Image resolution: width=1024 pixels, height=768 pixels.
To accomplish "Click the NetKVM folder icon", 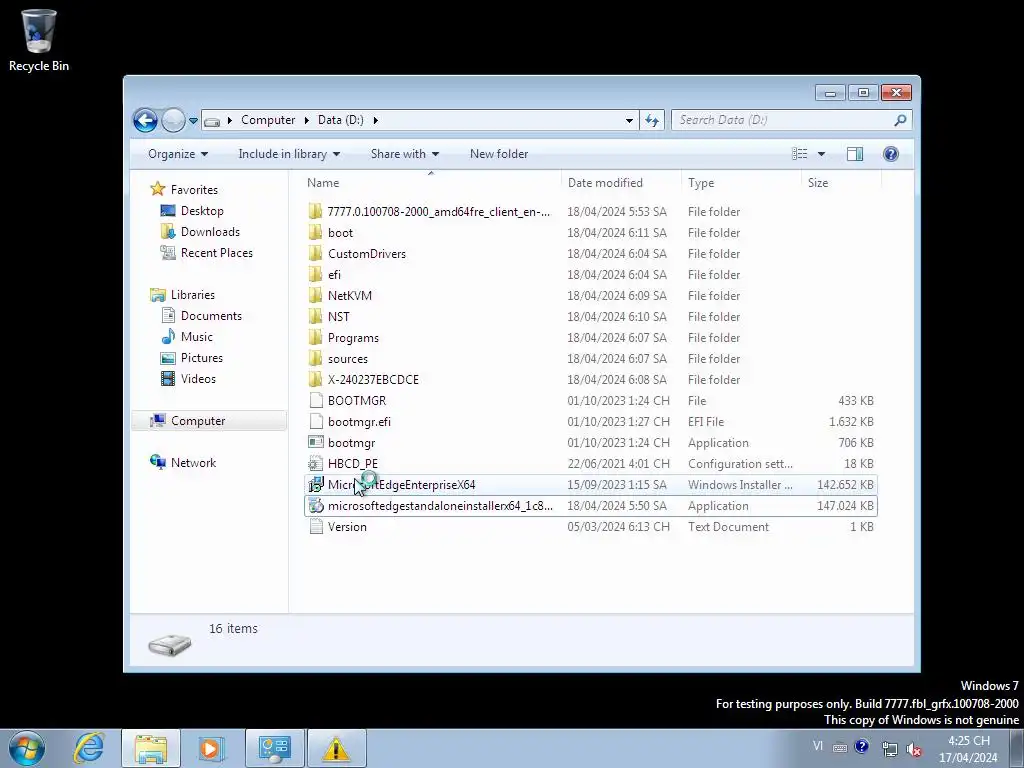I will click(315, 296).
